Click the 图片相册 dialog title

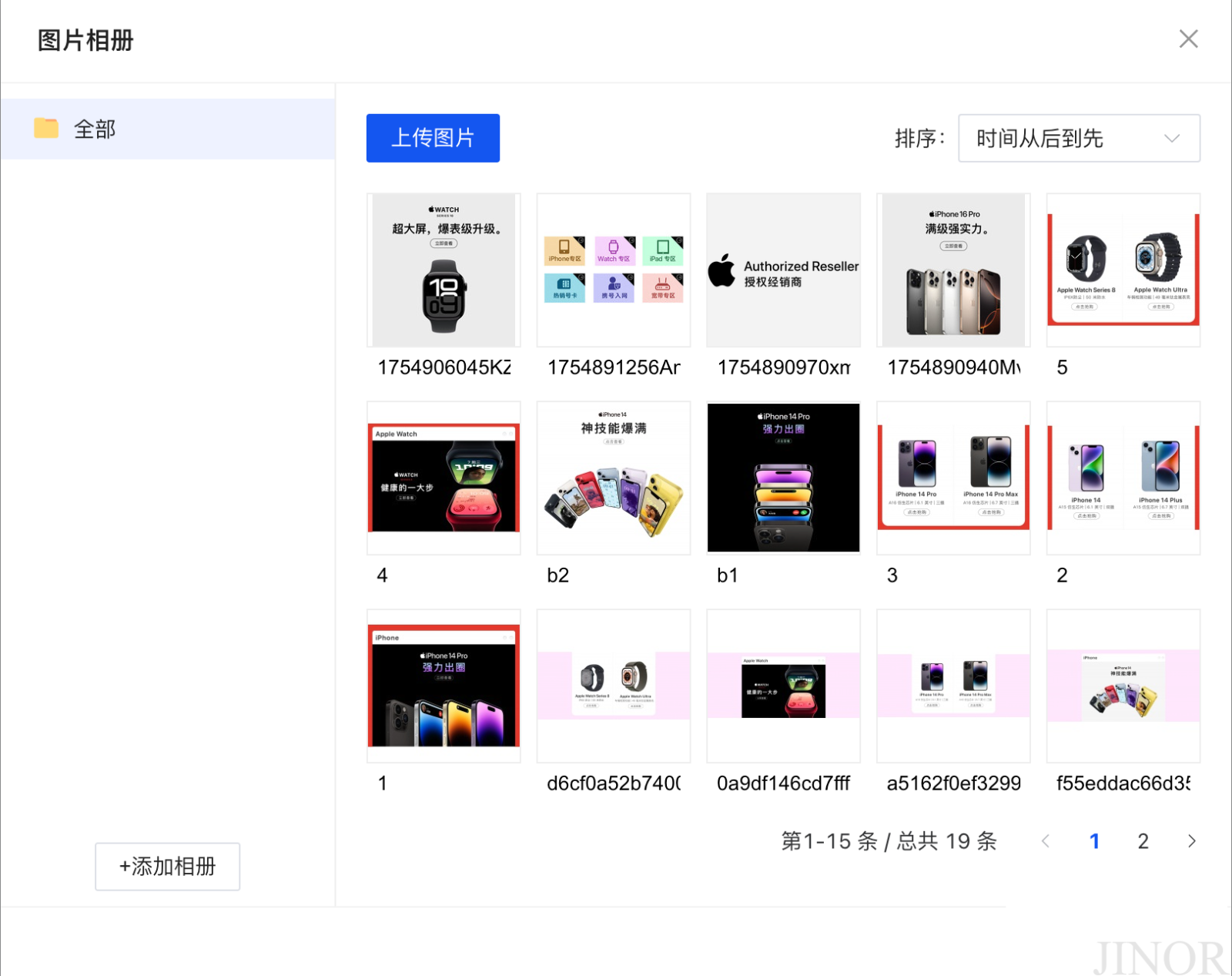(85, 40)
